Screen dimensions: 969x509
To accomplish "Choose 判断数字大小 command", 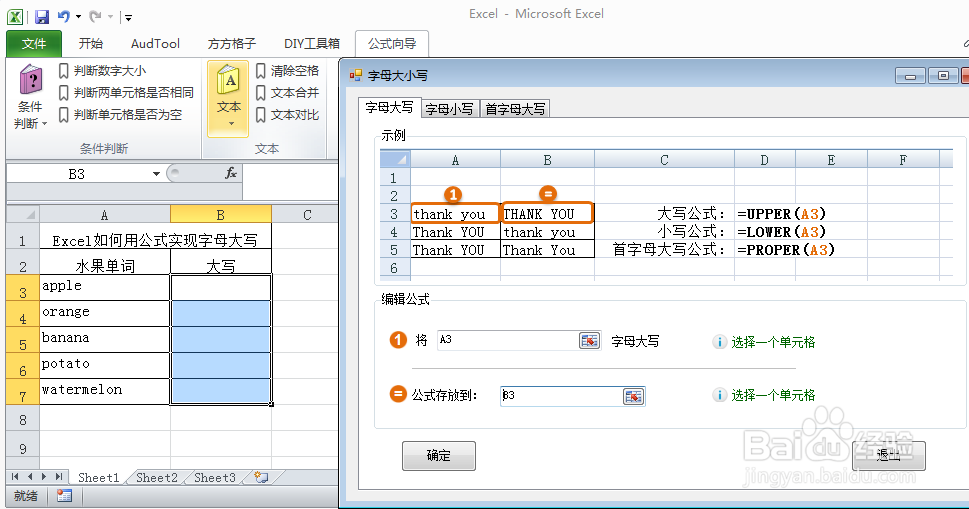I will pos(103,71).
